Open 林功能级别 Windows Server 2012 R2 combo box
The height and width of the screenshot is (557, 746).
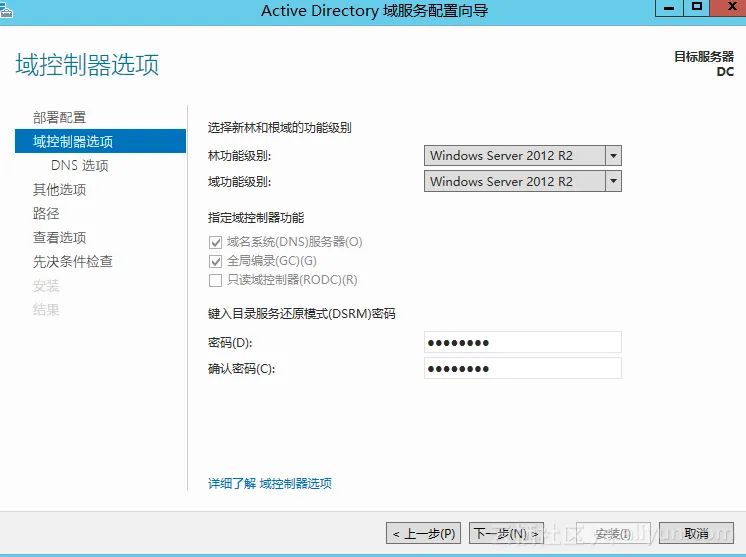coord(523,156)
